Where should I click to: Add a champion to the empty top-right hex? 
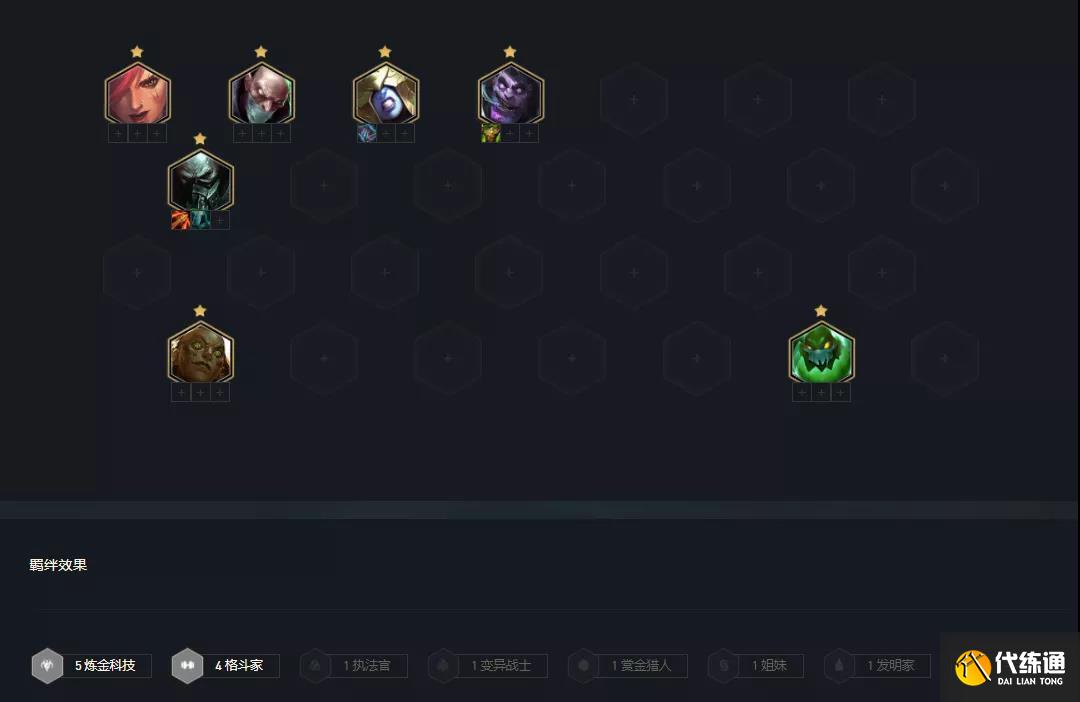882,100
